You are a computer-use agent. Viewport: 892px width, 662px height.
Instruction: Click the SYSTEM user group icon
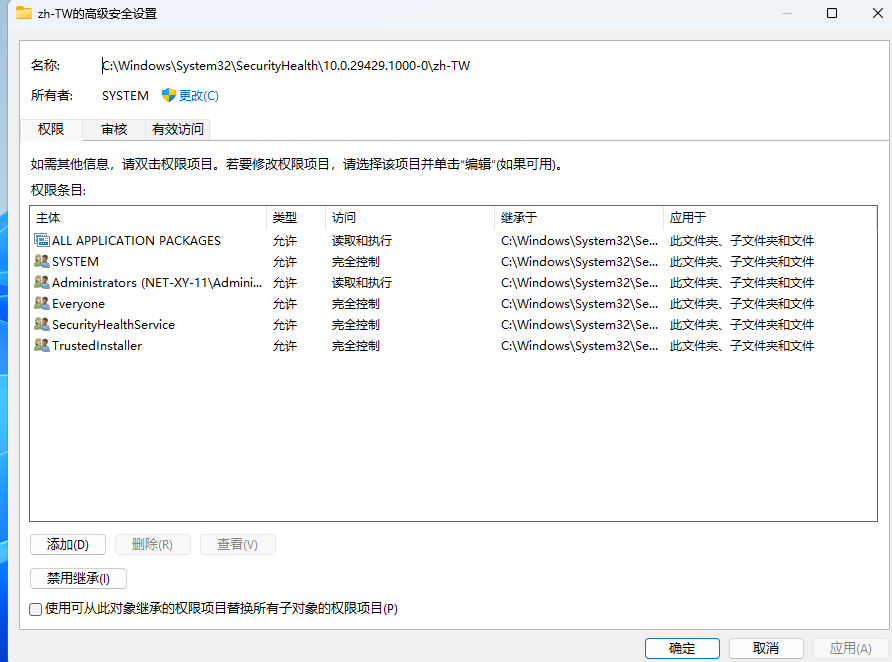point(42,261)
